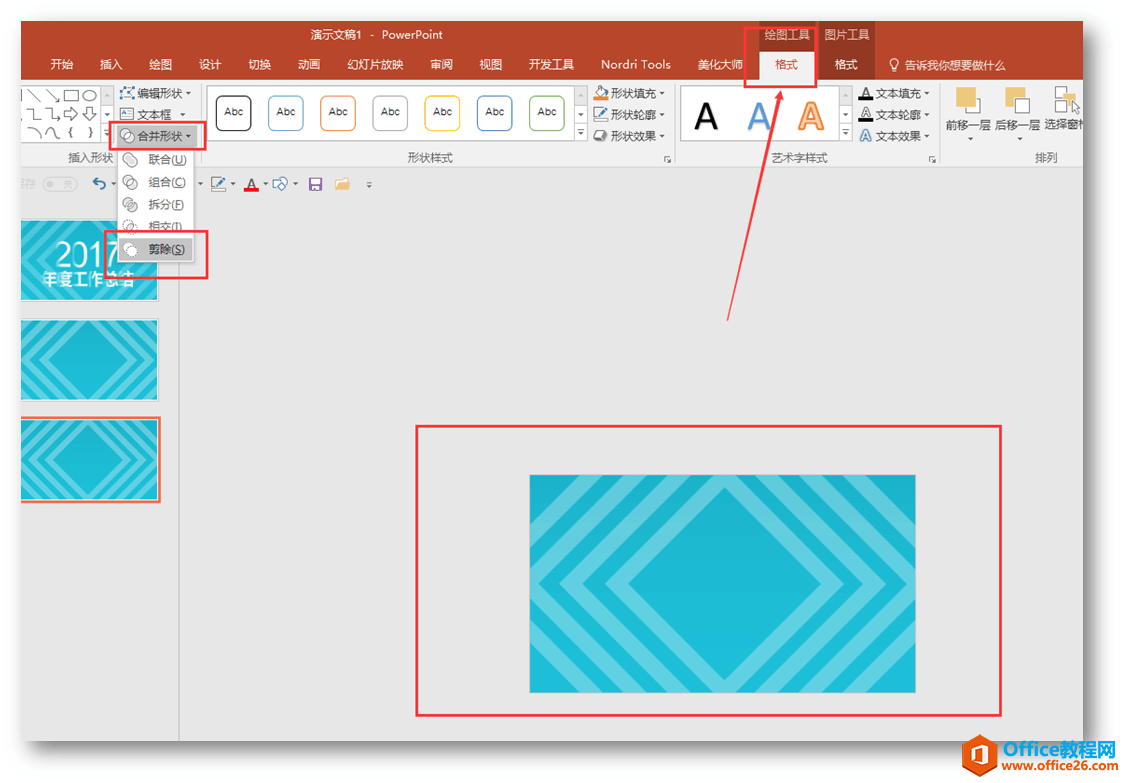Open the 形状填充 dropdown
The width and height of the screenshot is (1125, 783).
(x=629, y=93)
